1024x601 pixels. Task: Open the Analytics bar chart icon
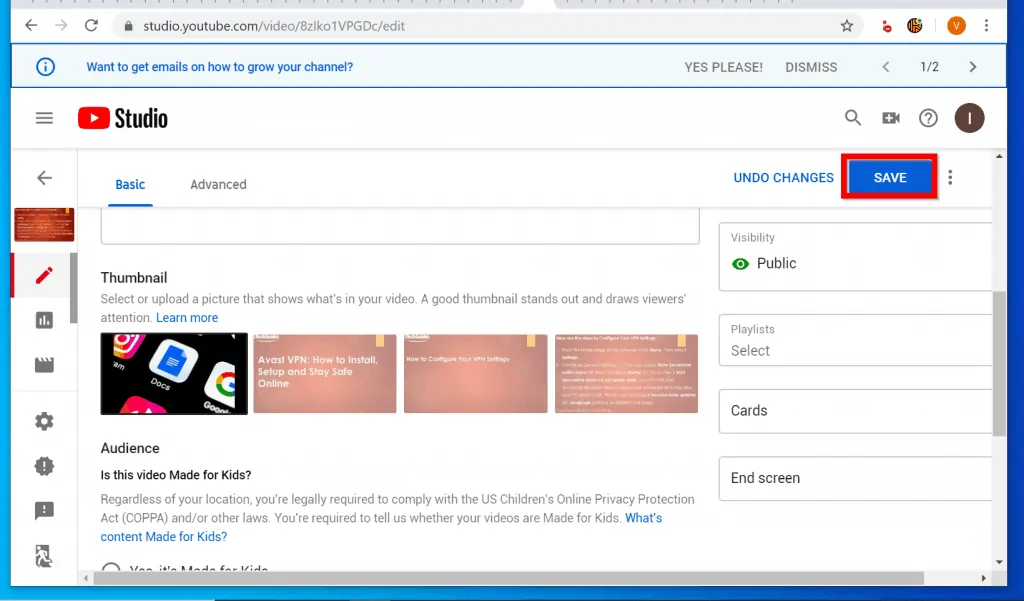[44, 320]
